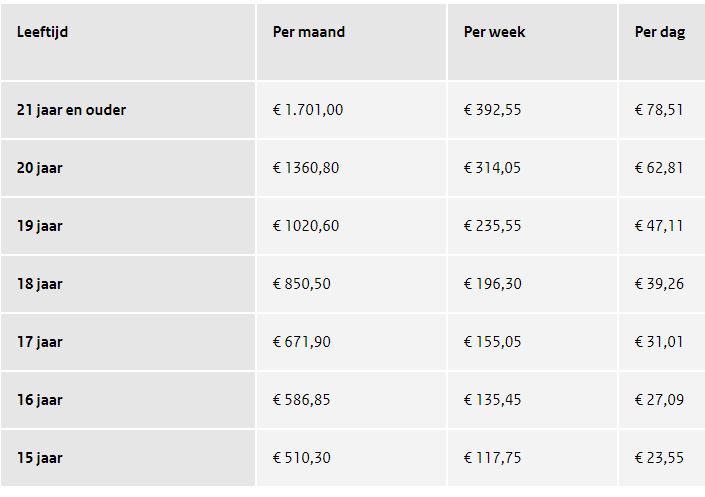Select the € 850,50 monthly value
705x497 pixels.
click(302, 284)
